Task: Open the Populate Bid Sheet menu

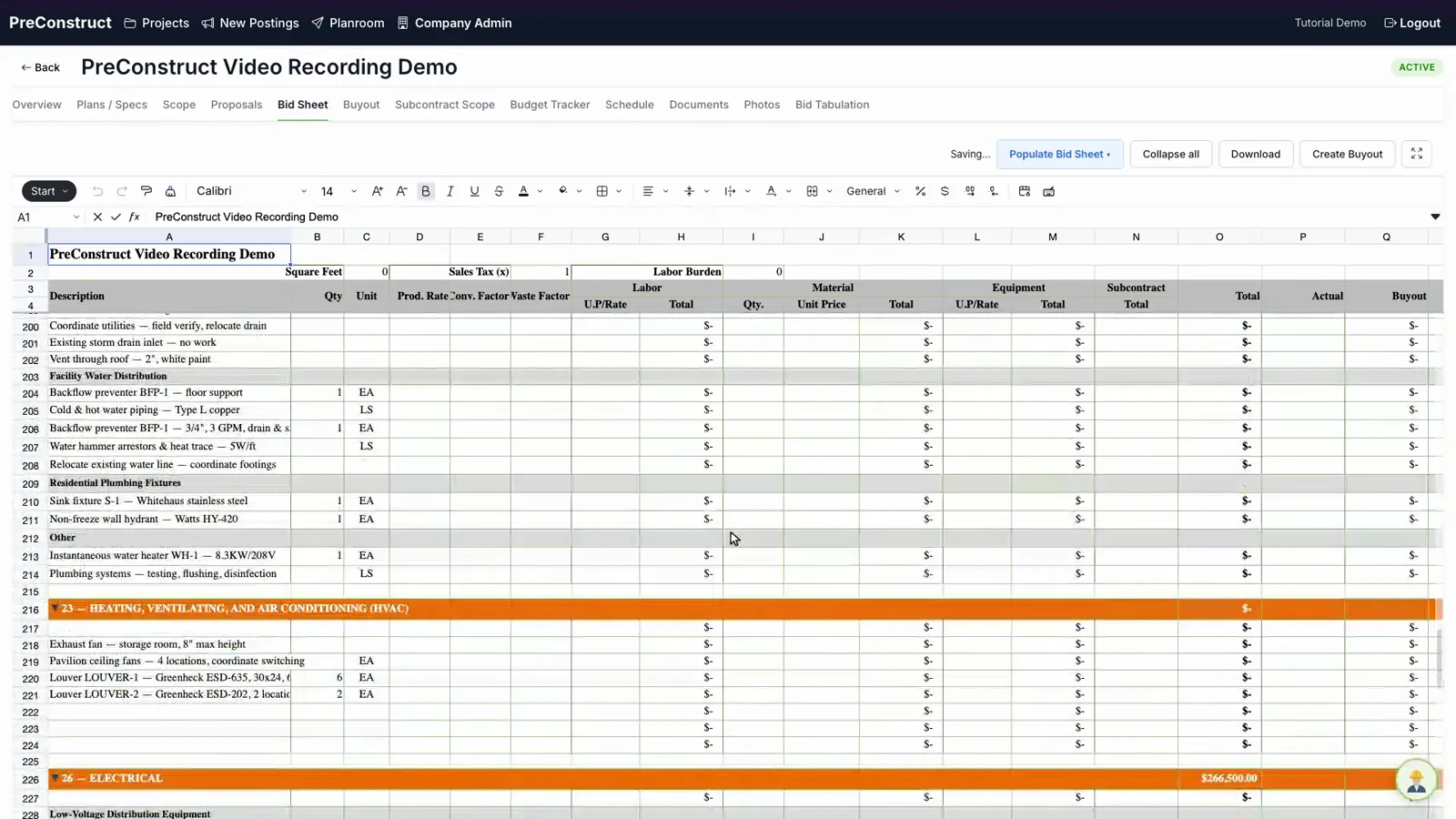Action: coord(1060,154)
